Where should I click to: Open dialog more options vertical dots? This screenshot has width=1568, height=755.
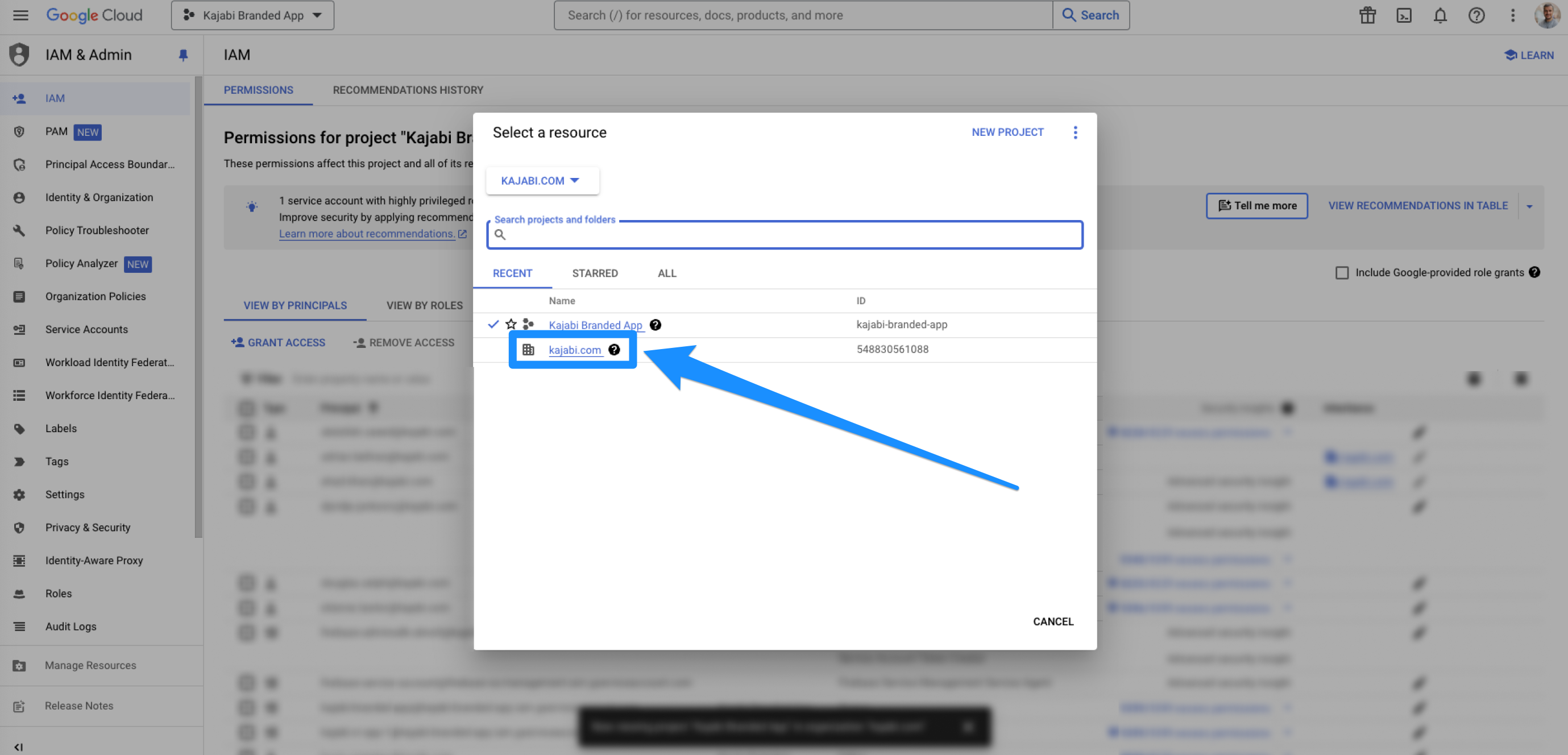(1075, 132)
